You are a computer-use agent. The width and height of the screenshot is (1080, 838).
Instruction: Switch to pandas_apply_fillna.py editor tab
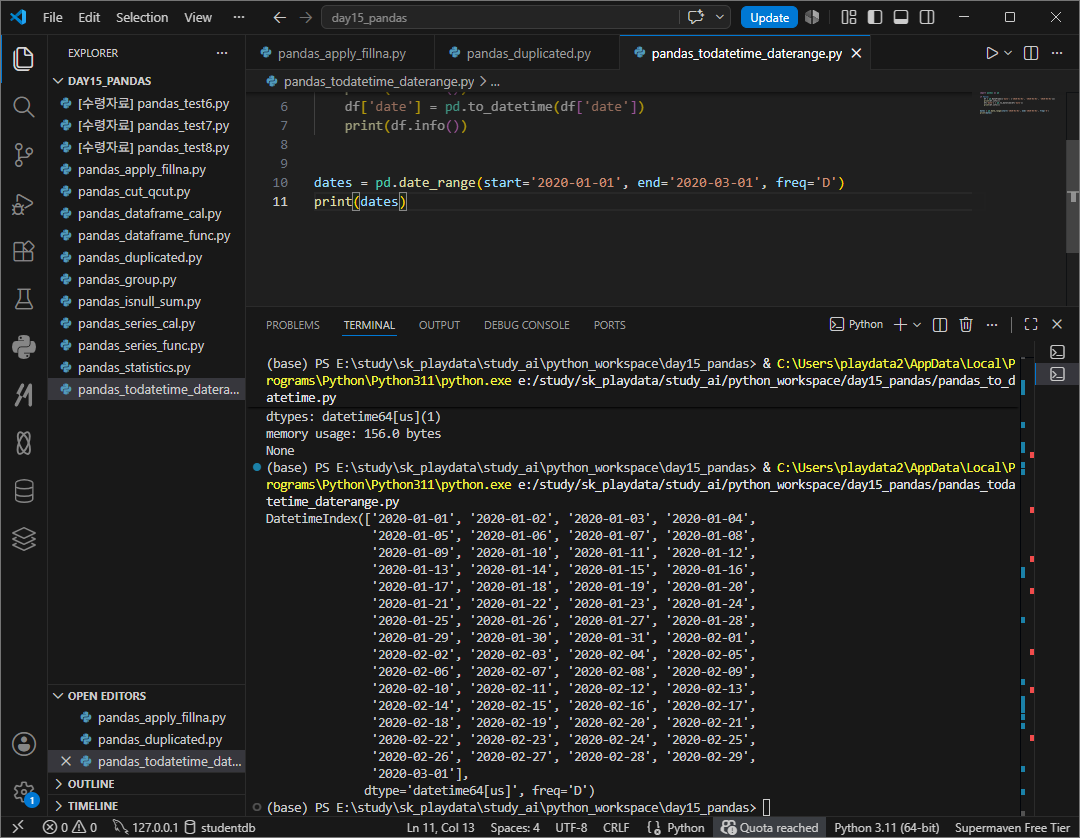(341, 53)
